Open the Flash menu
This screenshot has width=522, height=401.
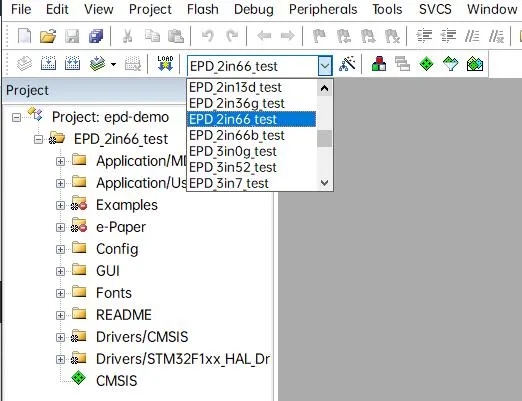click(203, 9)
